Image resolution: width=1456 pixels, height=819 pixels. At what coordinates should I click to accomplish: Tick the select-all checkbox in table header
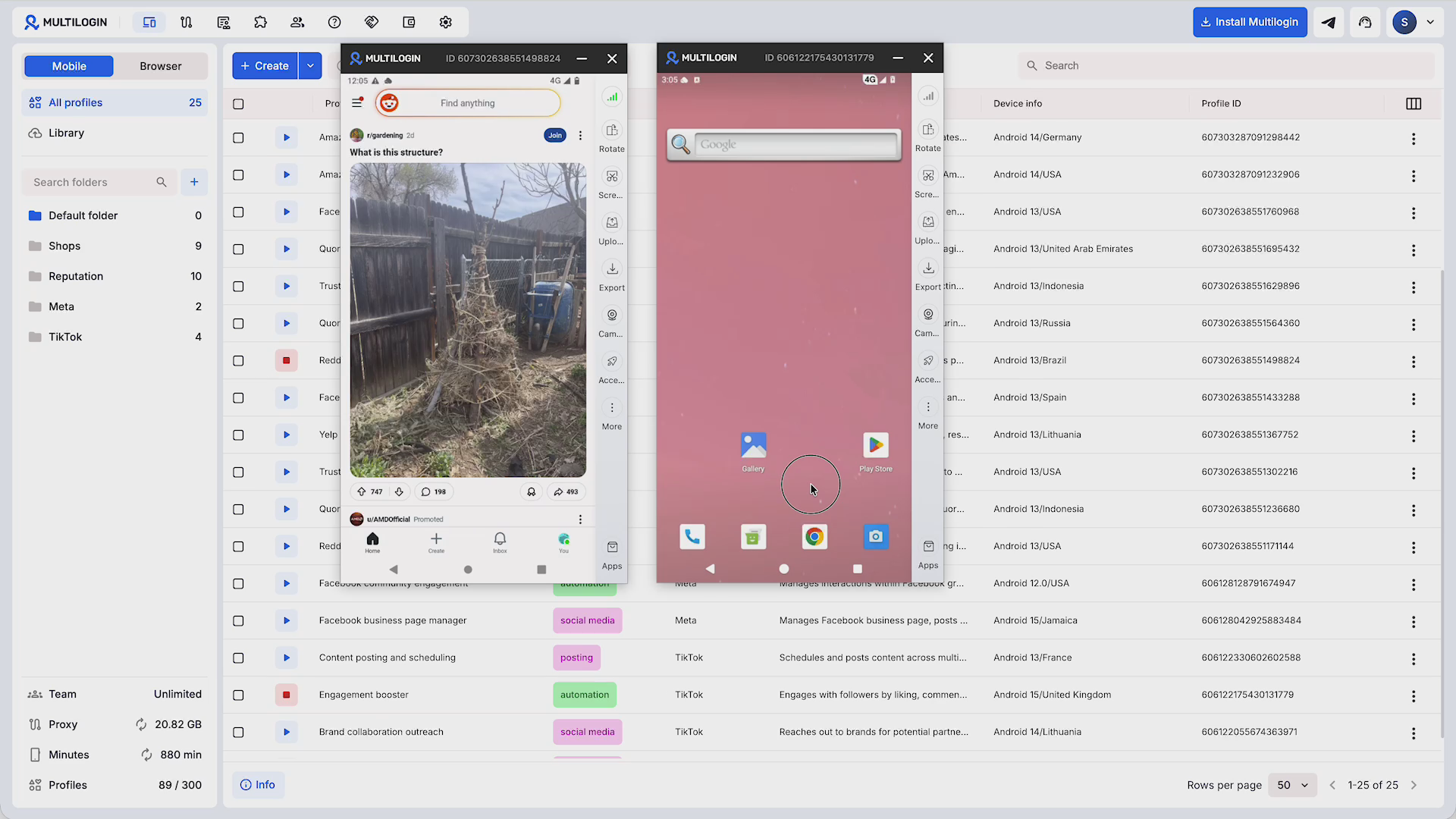238,104
